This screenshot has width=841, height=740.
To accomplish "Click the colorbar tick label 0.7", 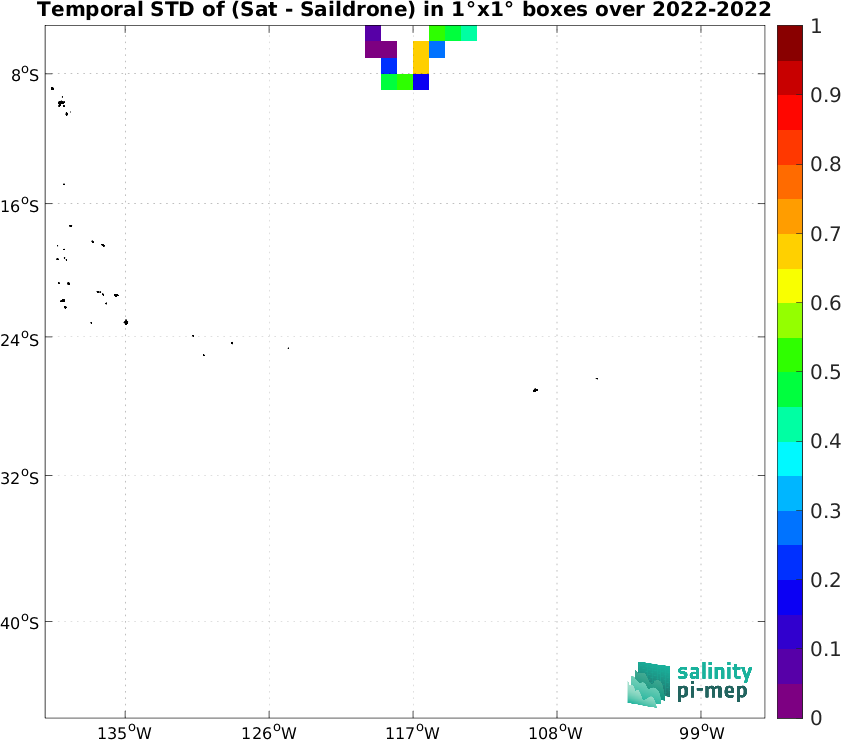I will coord(825,233).
